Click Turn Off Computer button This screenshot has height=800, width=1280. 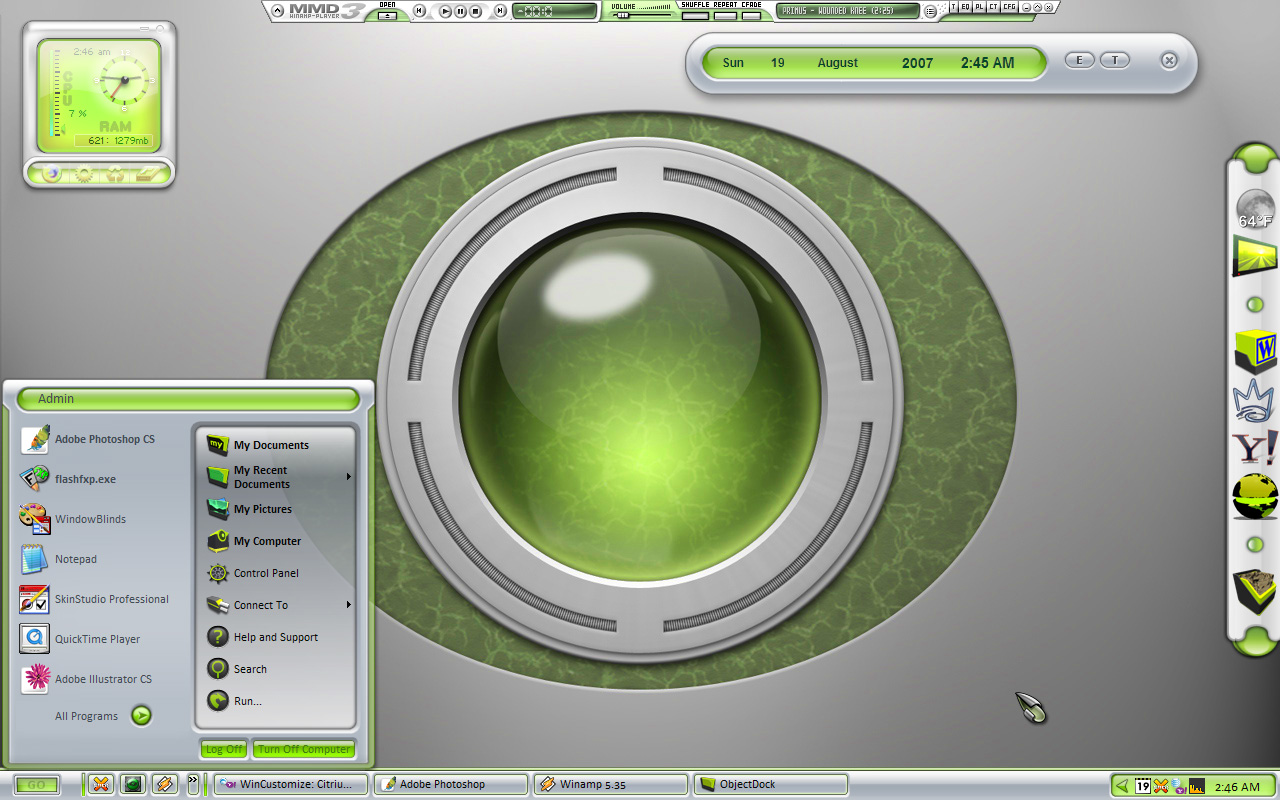(x=304, y=749)
